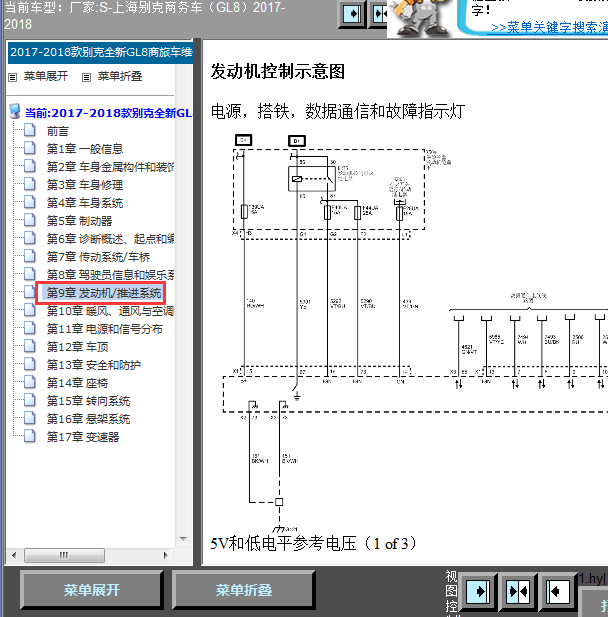Click the page icon beside 第3章
The image size is (608, 617).
pos(30,184)
